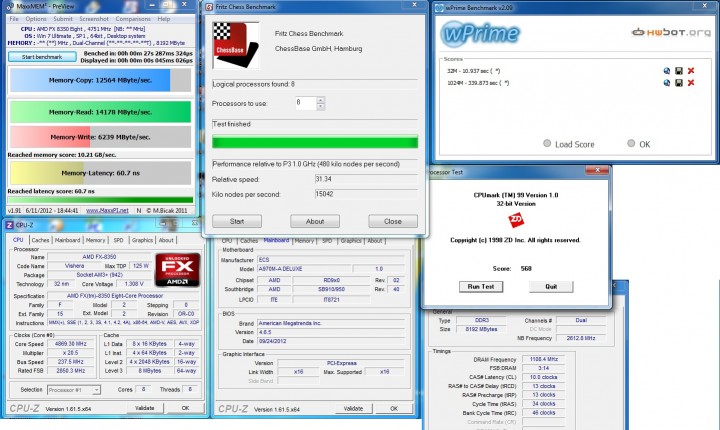Click OK in the Mainboard CPU-Z window
The image size is (720, 430).
(x=394, y=408)
